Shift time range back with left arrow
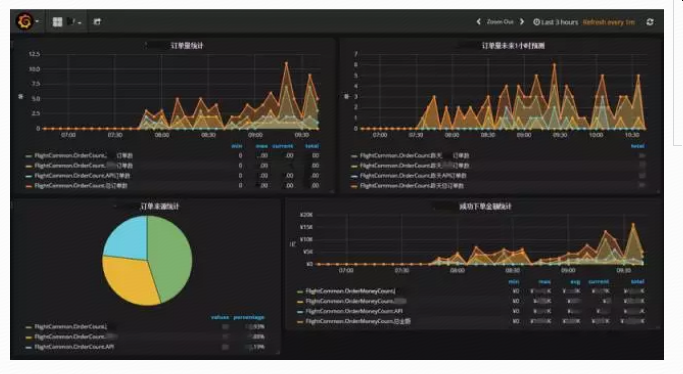This screenshot has width=683, height=374. [x=478, y=22]
